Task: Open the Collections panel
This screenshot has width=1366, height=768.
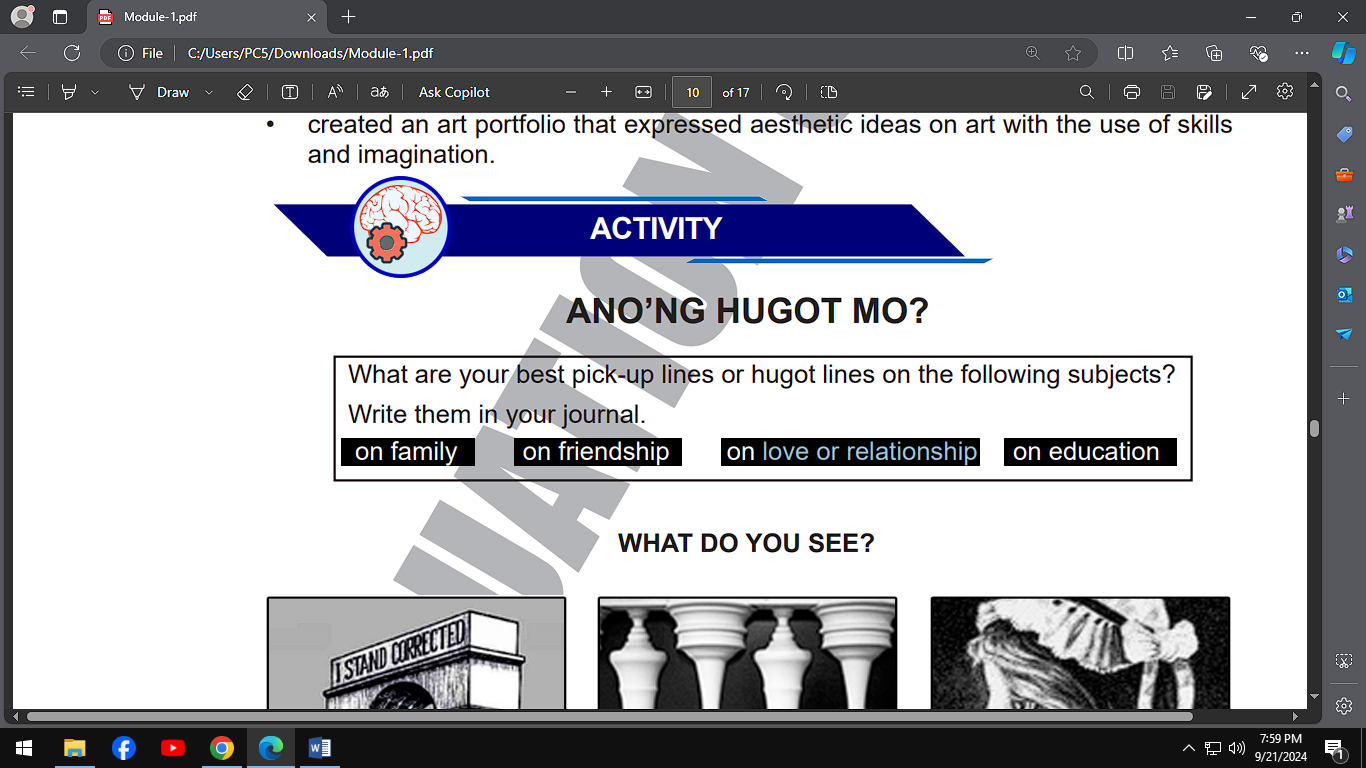Action: 1214,53
